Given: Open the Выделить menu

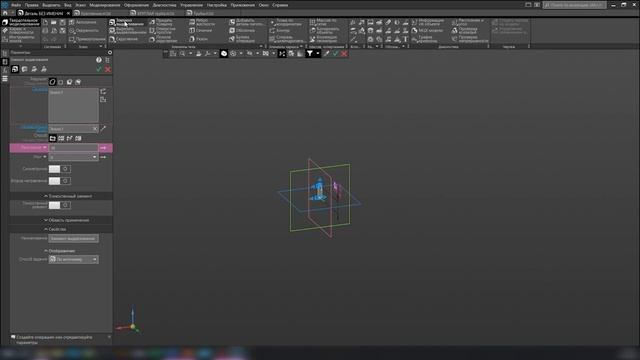Looking at the screenshot, I should [x=51, y=5].
